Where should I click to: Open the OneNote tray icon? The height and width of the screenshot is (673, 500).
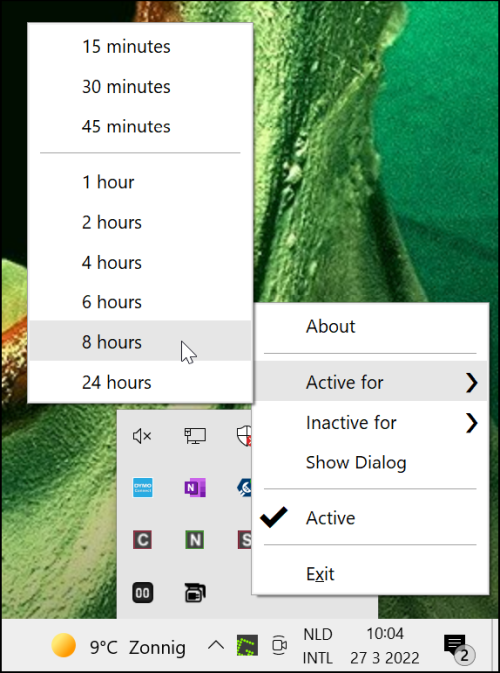195,488
